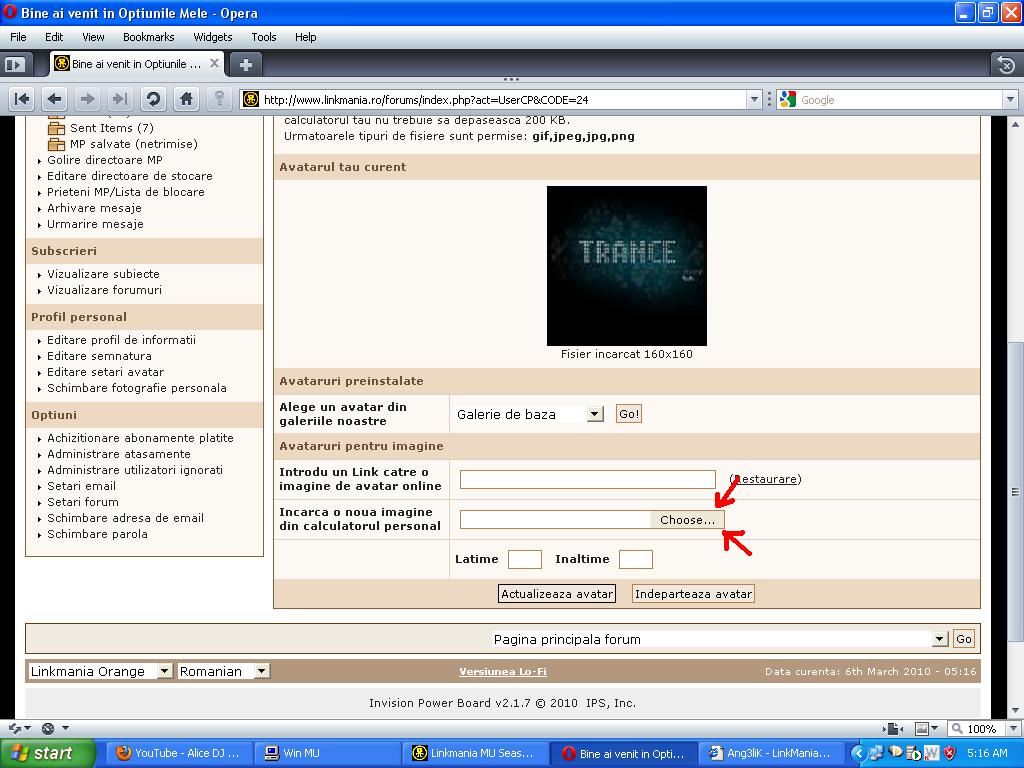The width and height of the screenshot is (1024, 768).
Task: Click the Windows Start button
Action: tap(47, 753)
